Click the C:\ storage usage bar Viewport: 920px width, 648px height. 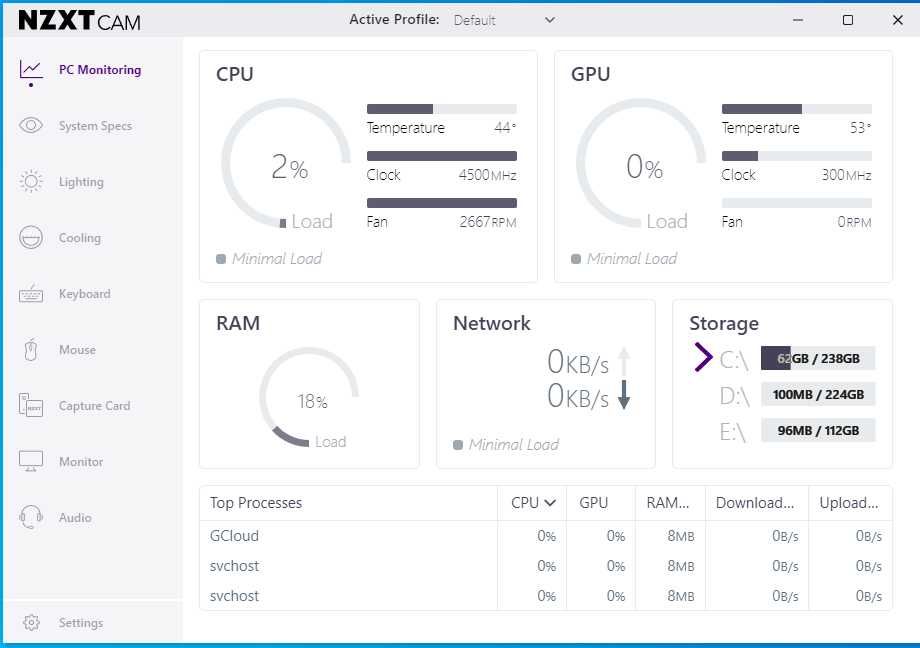pos(818,359)
